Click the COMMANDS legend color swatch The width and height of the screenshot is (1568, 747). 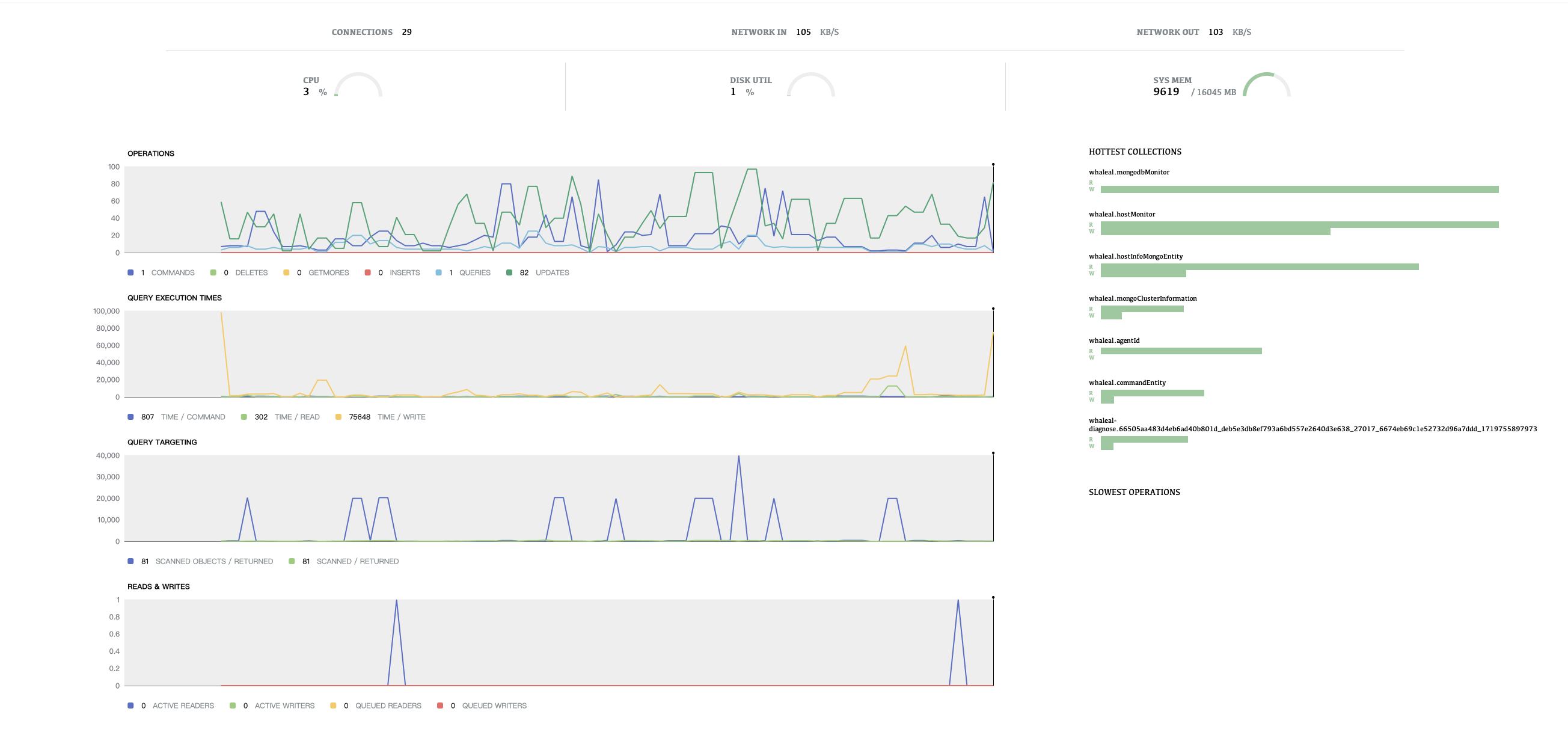130,272
